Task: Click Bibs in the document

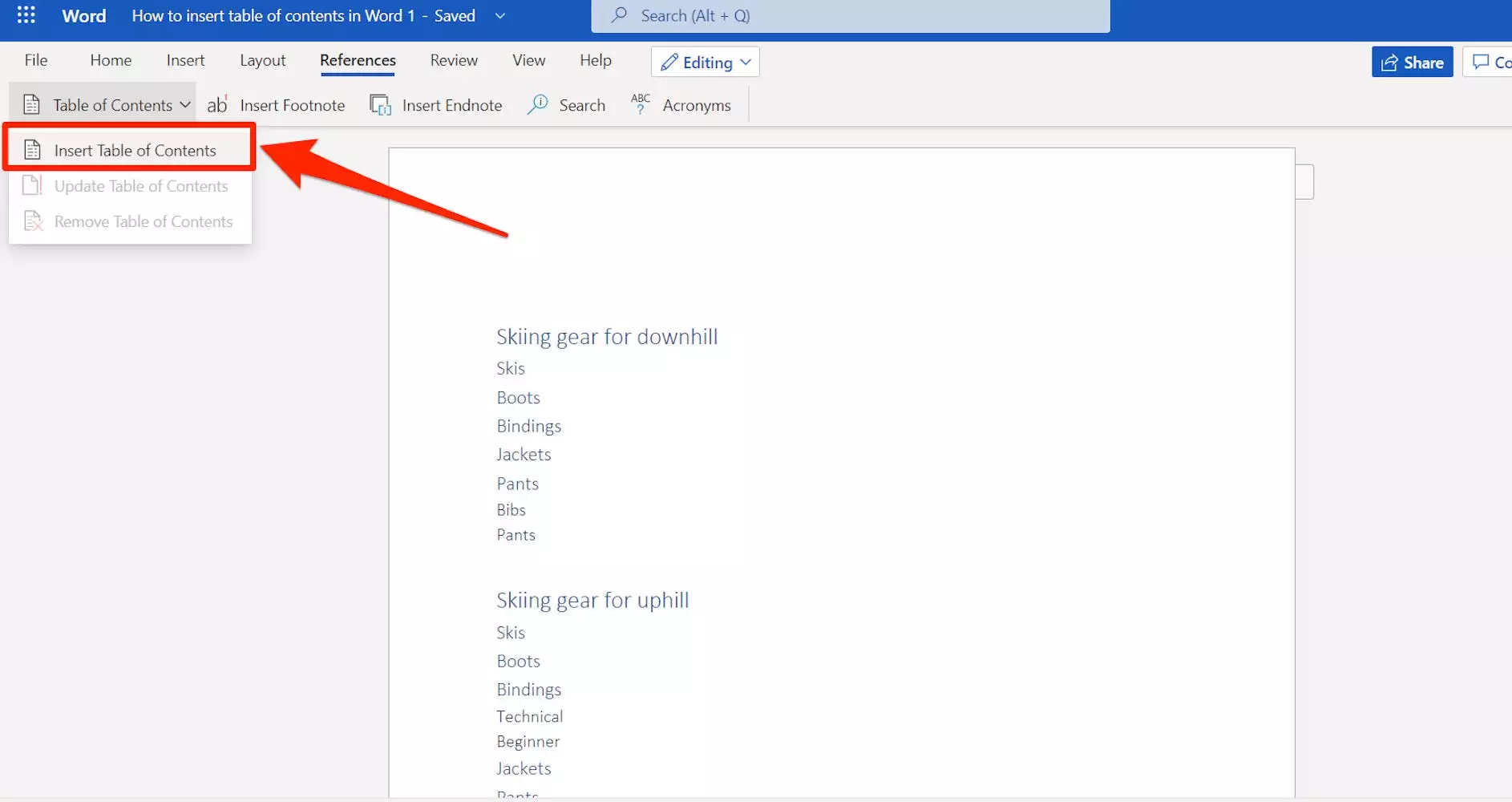Action: tap(511, 509)
